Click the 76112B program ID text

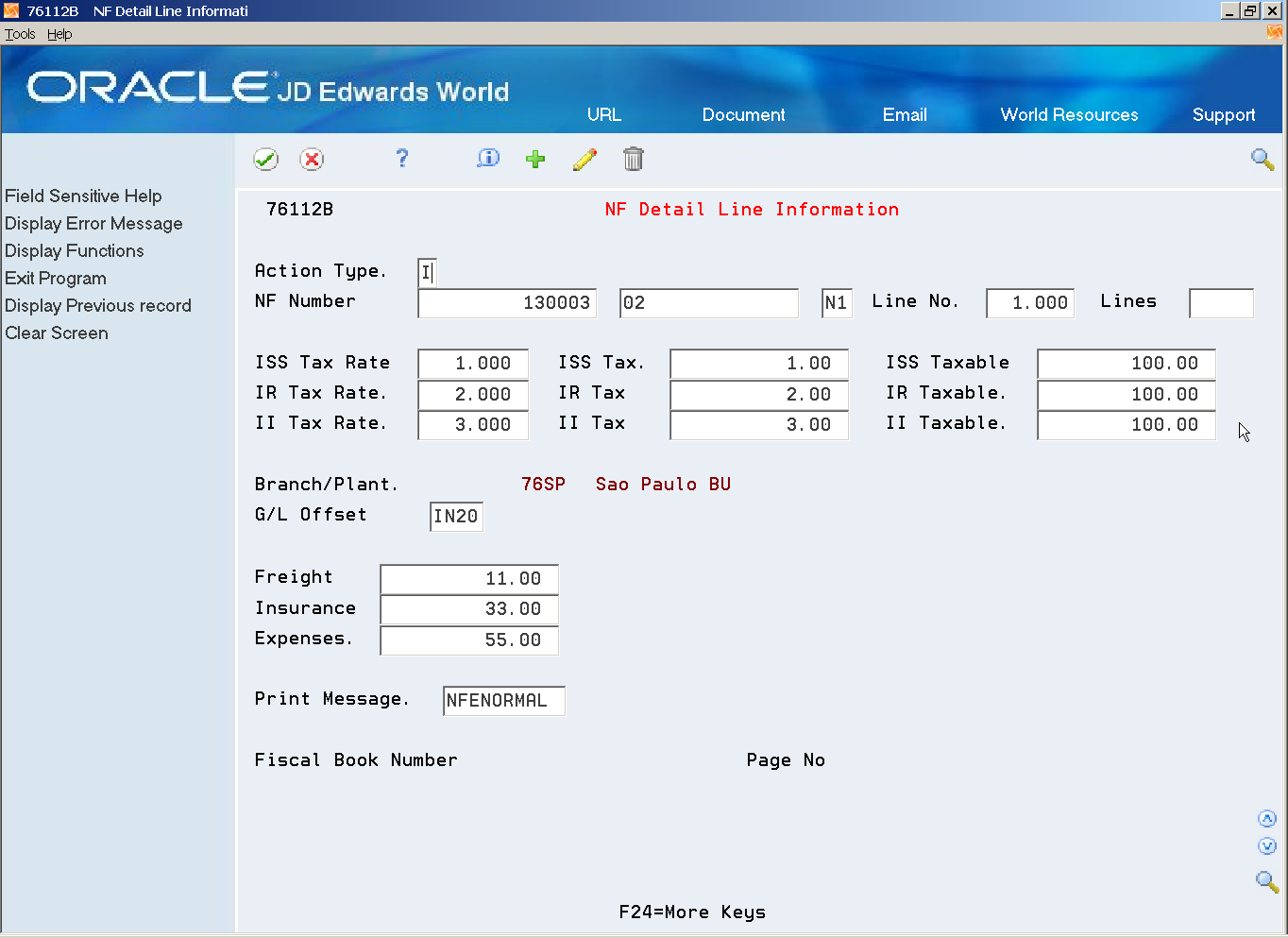[299, 210]
